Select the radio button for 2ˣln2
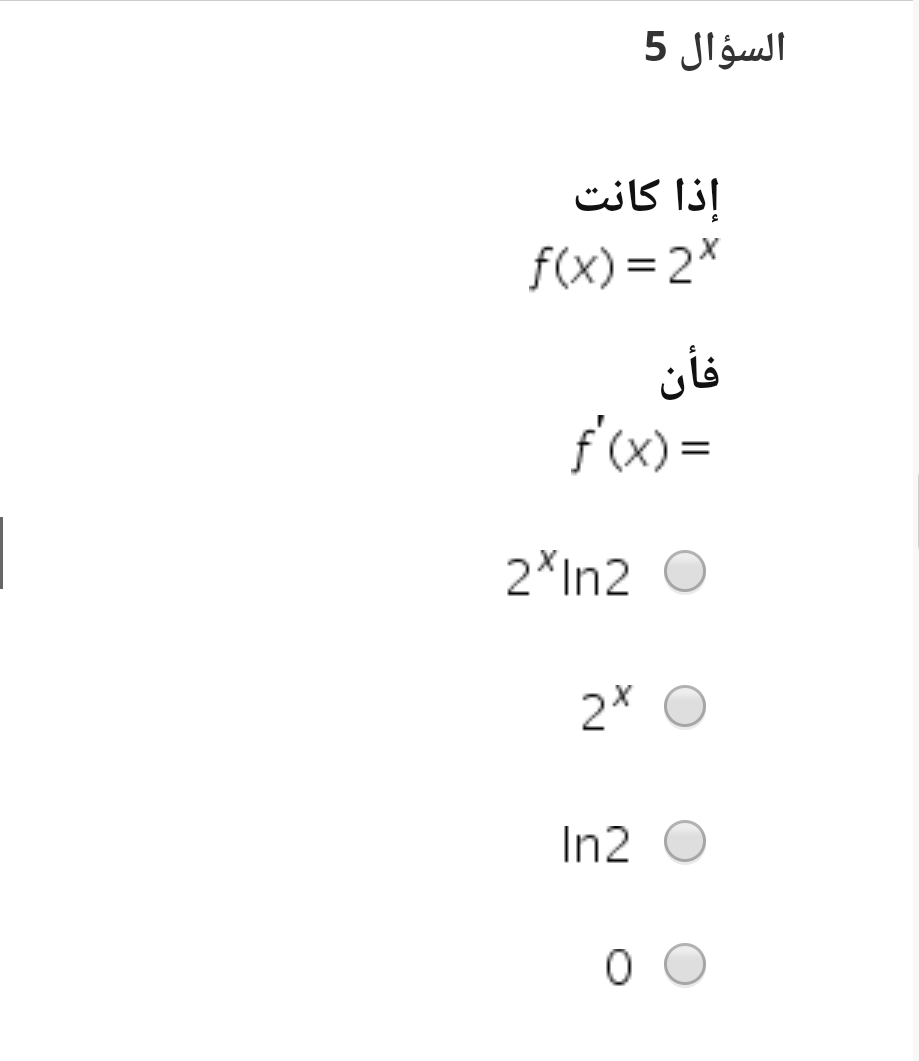This screenshot has height=1061, width=919. pyautogui.click(x=685, y=572)
